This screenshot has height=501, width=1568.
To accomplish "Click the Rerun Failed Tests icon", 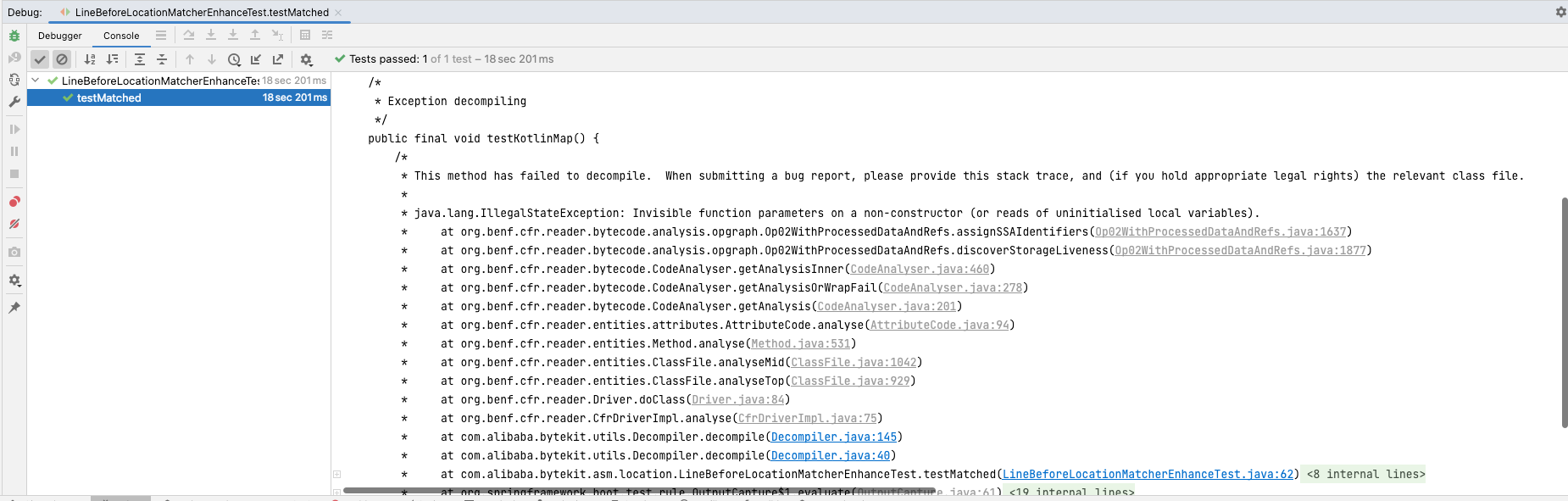I will (x=14, y=58).
